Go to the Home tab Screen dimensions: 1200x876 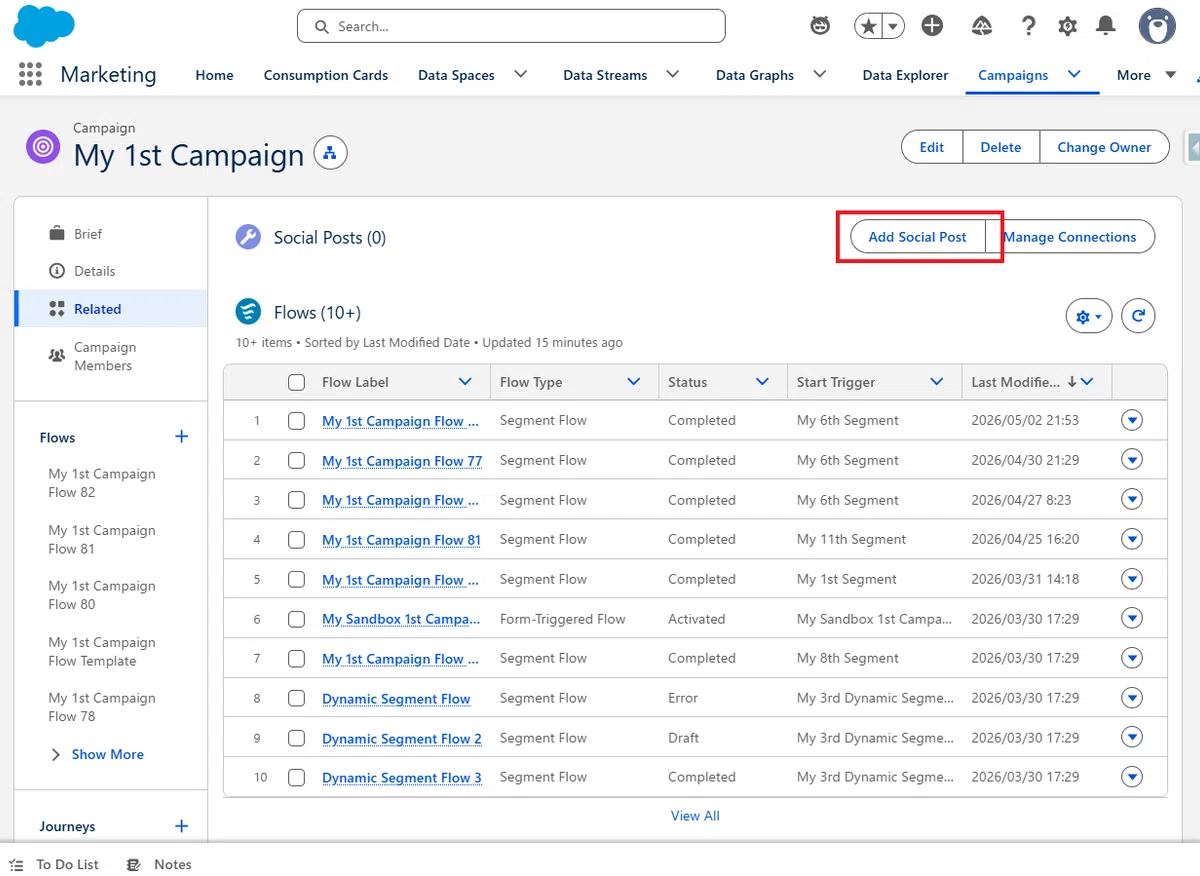tap(214, 75)
